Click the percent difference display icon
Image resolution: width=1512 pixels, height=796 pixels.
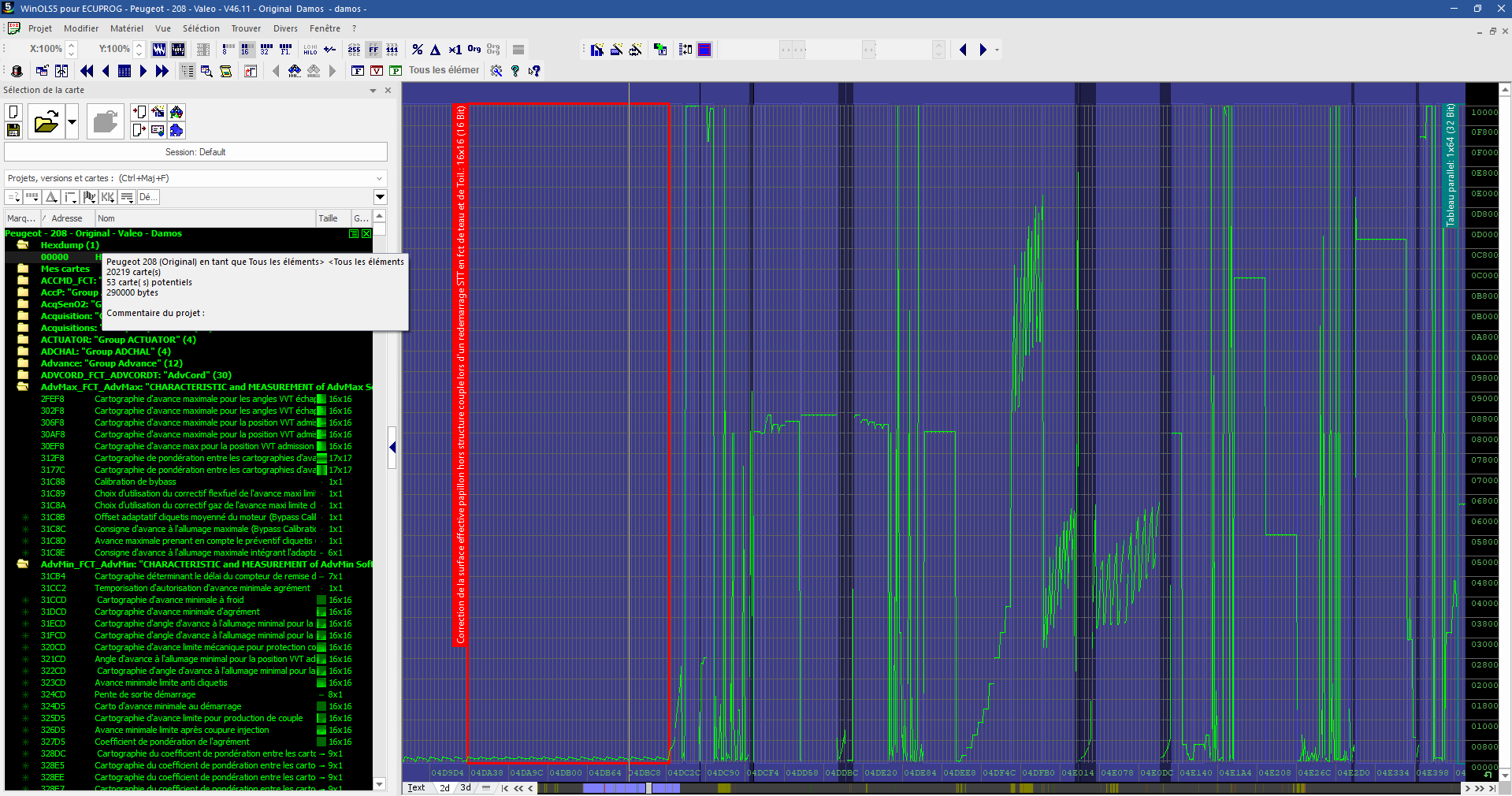418,50
